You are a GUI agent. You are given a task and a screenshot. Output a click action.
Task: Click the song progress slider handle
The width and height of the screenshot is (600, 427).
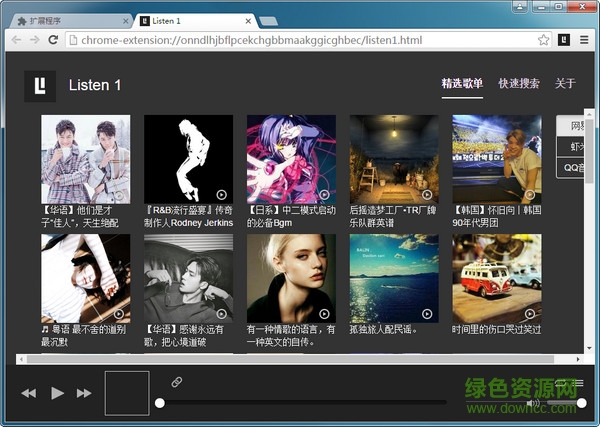pos(159,403)
